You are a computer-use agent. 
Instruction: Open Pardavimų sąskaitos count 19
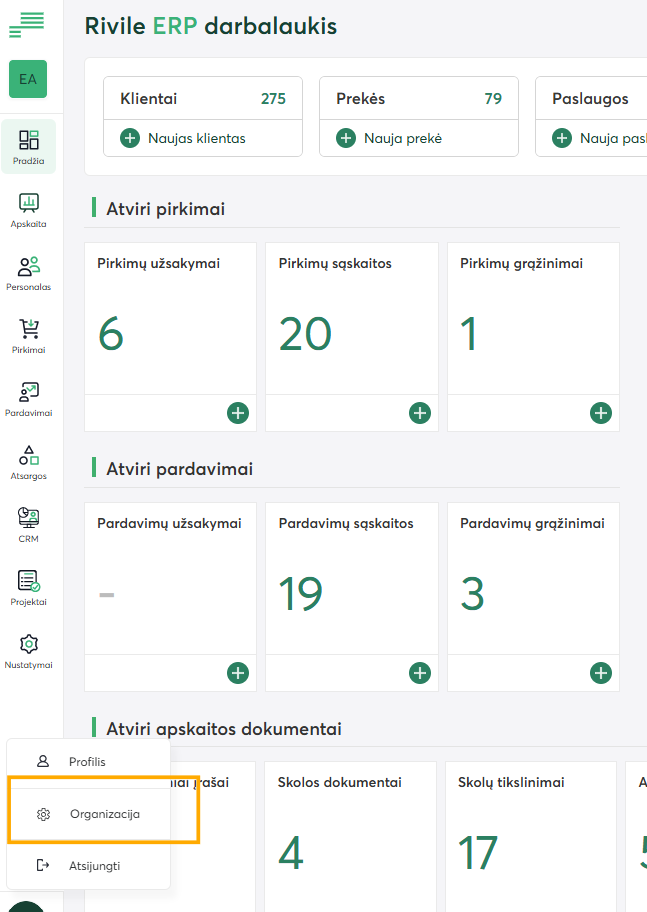[300, 594]
